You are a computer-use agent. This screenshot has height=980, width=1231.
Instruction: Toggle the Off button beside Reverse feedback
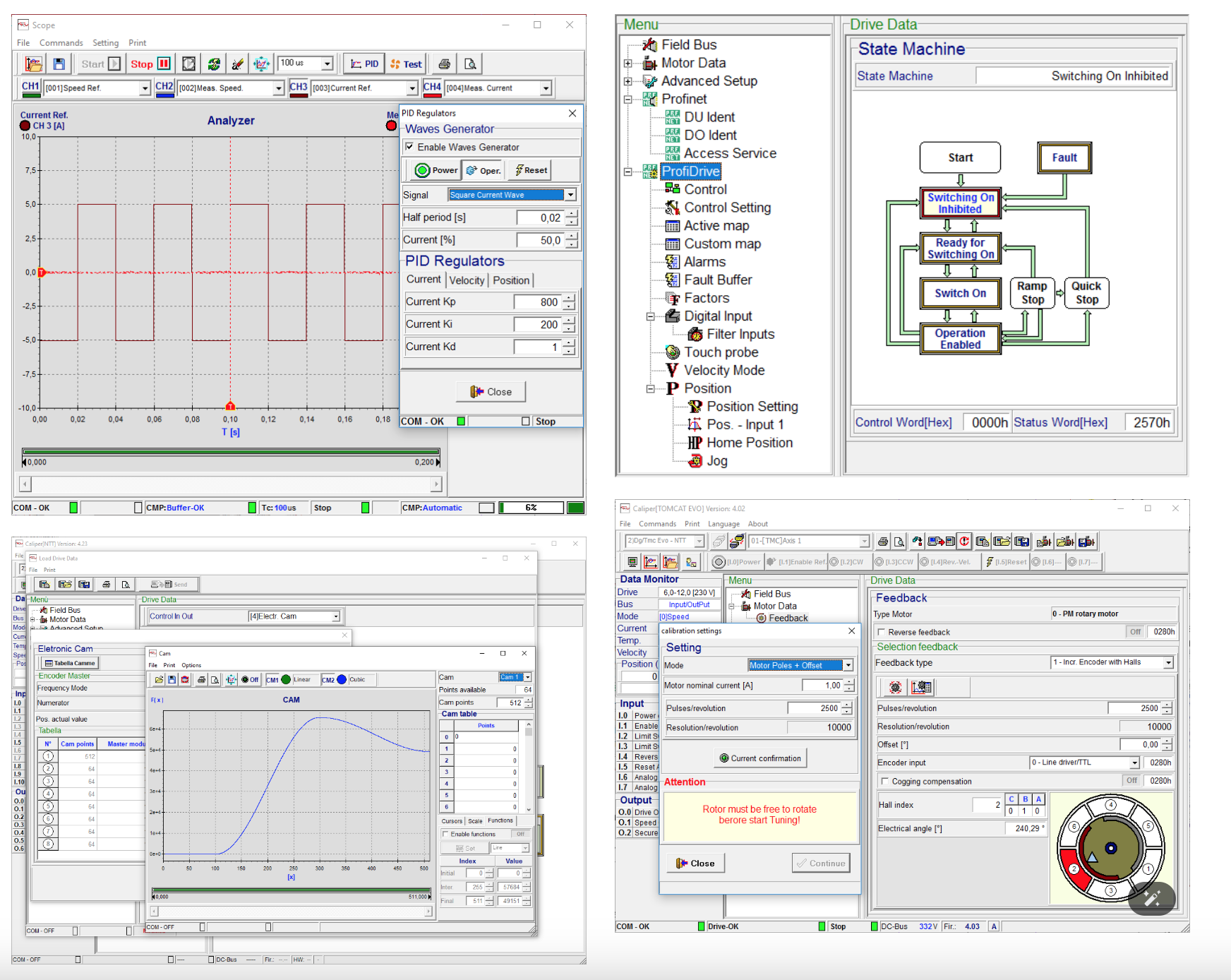[1135, 632]
